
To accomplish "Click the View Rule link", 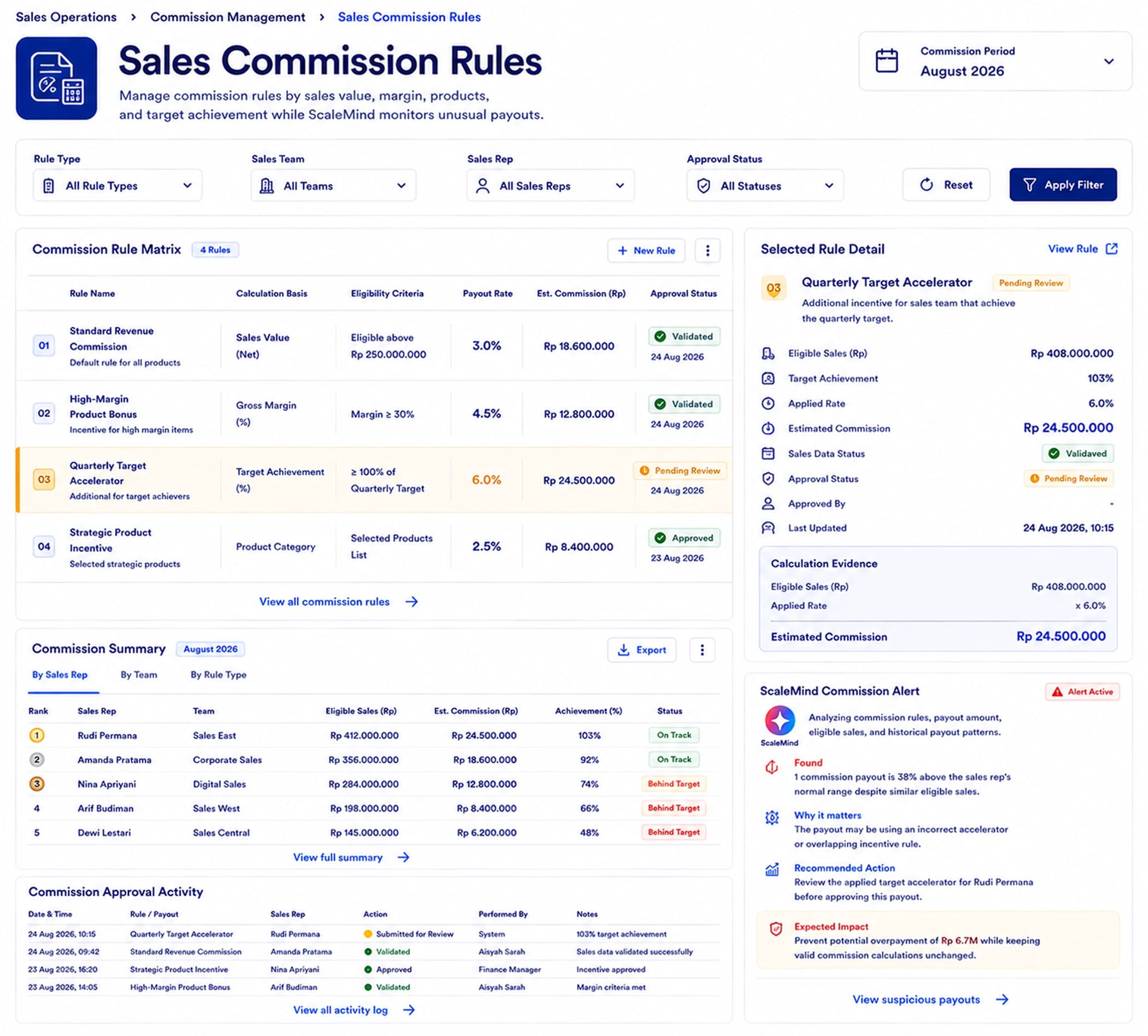I will coord(1083,249).
